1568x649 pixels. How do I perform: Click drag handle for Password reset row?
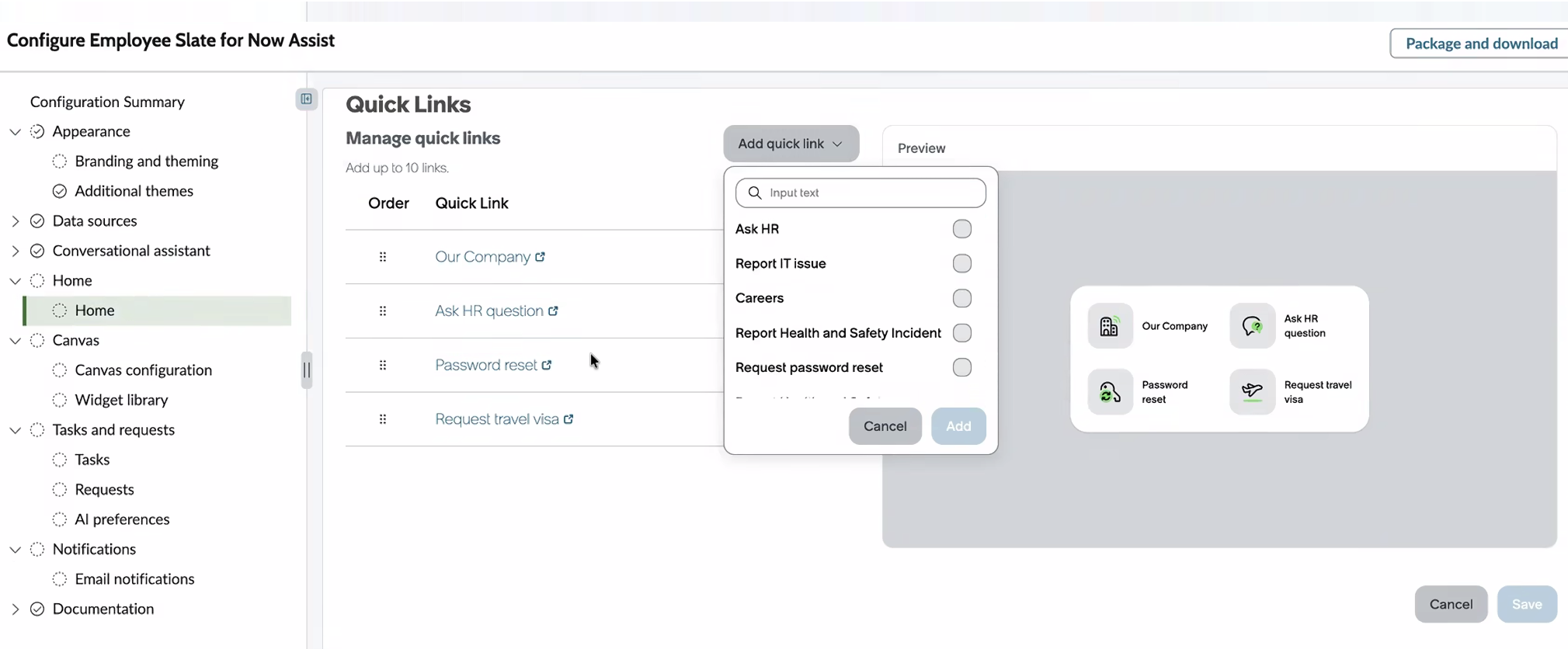coord(383,365)
